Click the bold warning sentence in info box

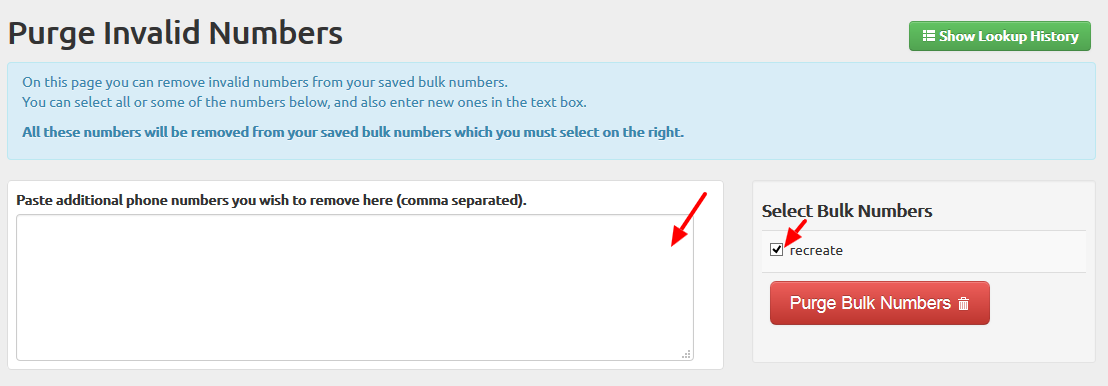tap(353, 132)
